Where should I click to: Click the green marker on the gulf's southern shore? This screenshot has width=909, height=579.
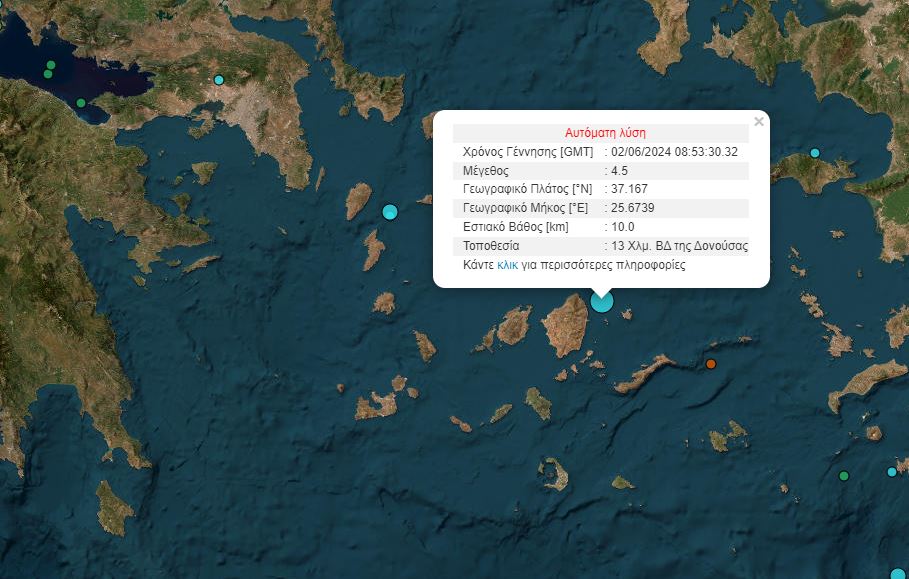(x=81, y=102)
